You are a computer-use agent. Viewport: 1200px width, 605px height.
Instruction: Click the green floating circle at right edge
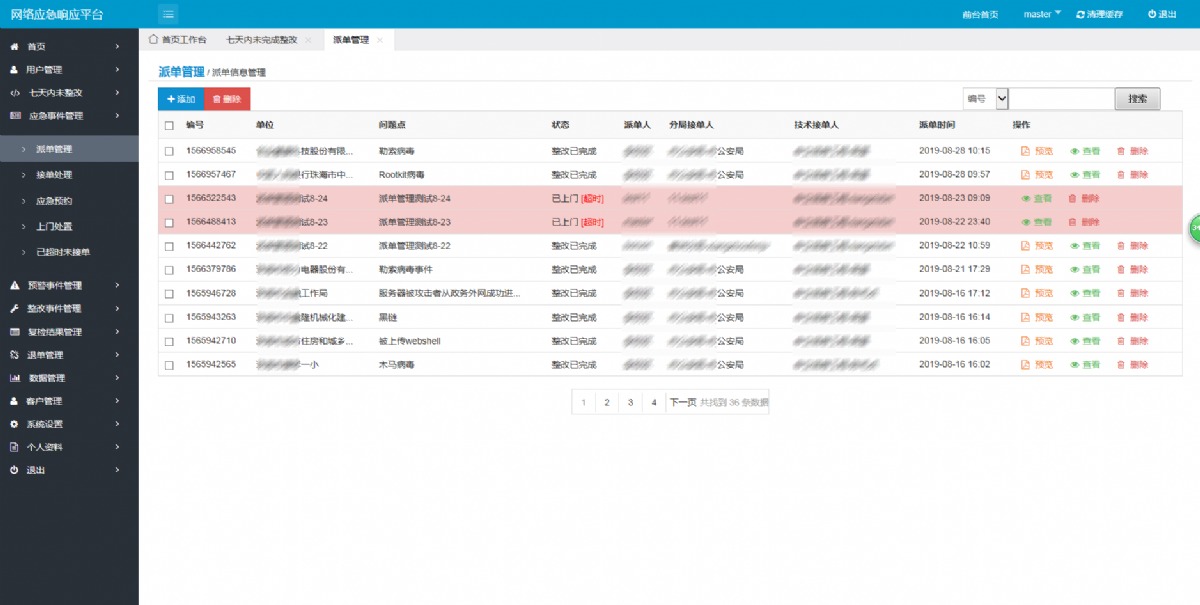[x=1194, y=230]
